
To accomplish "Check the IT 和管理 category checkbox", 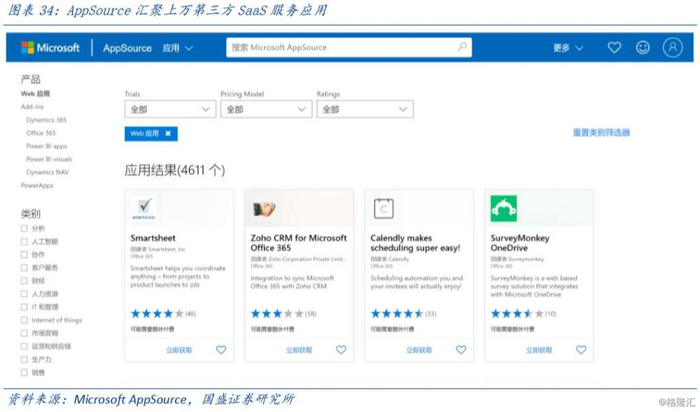I will [24, 307].
